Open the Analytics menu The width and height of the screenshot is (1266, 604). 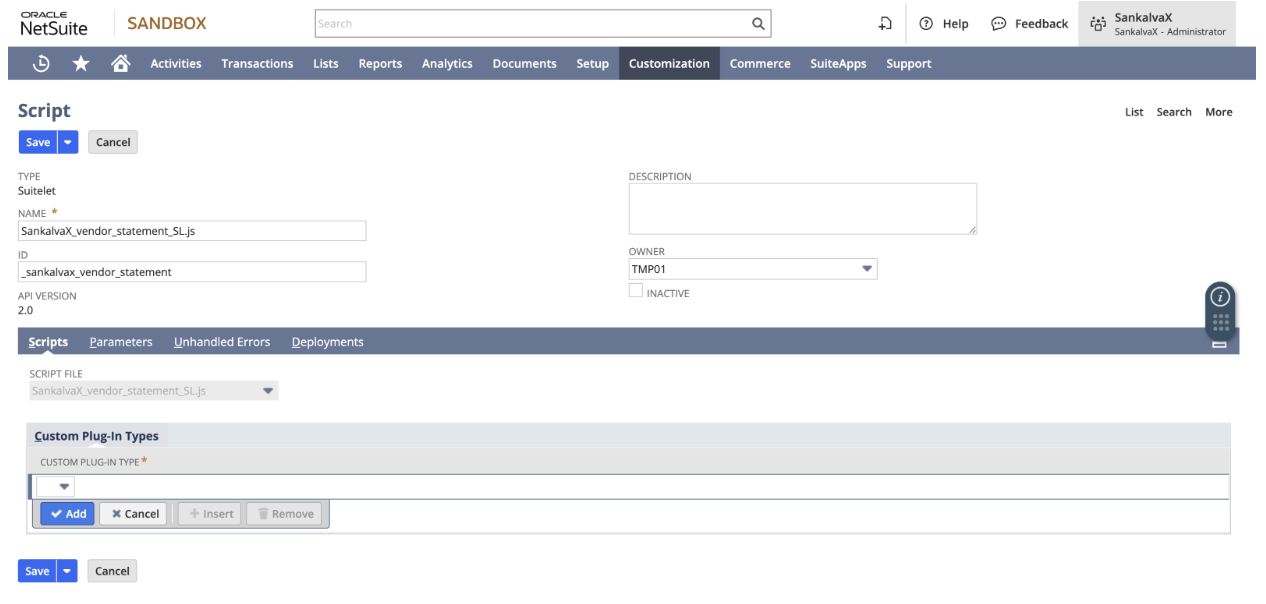pyautogui.click(x=447, y=64)
